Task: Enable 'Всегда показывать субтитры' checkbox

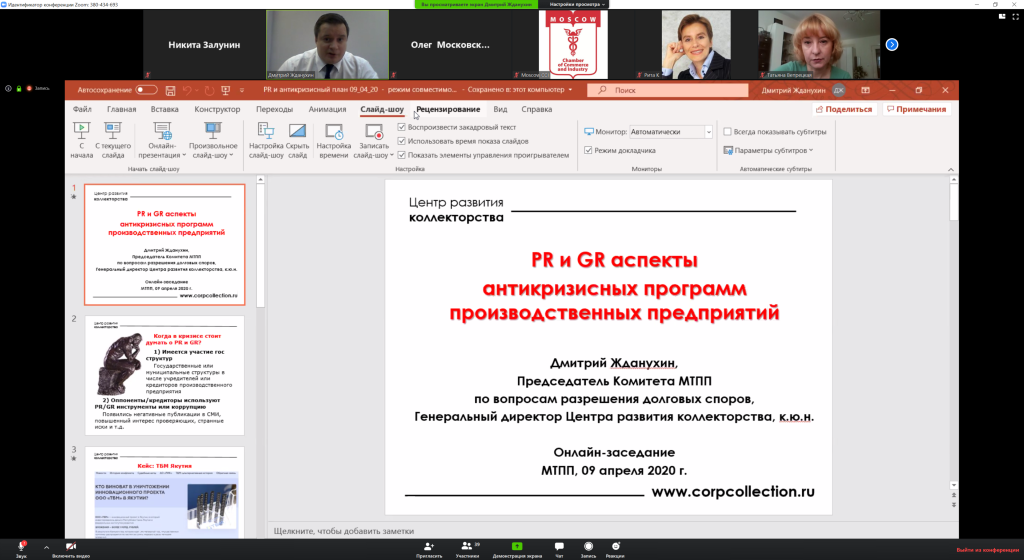Action: (727, 132)
